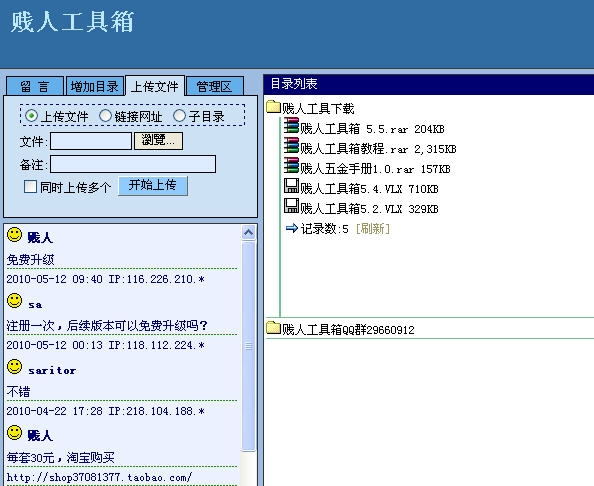Enable the 同时上传多个 checkbox
This screenshot has width=594, height=486.
click(30, 187)
